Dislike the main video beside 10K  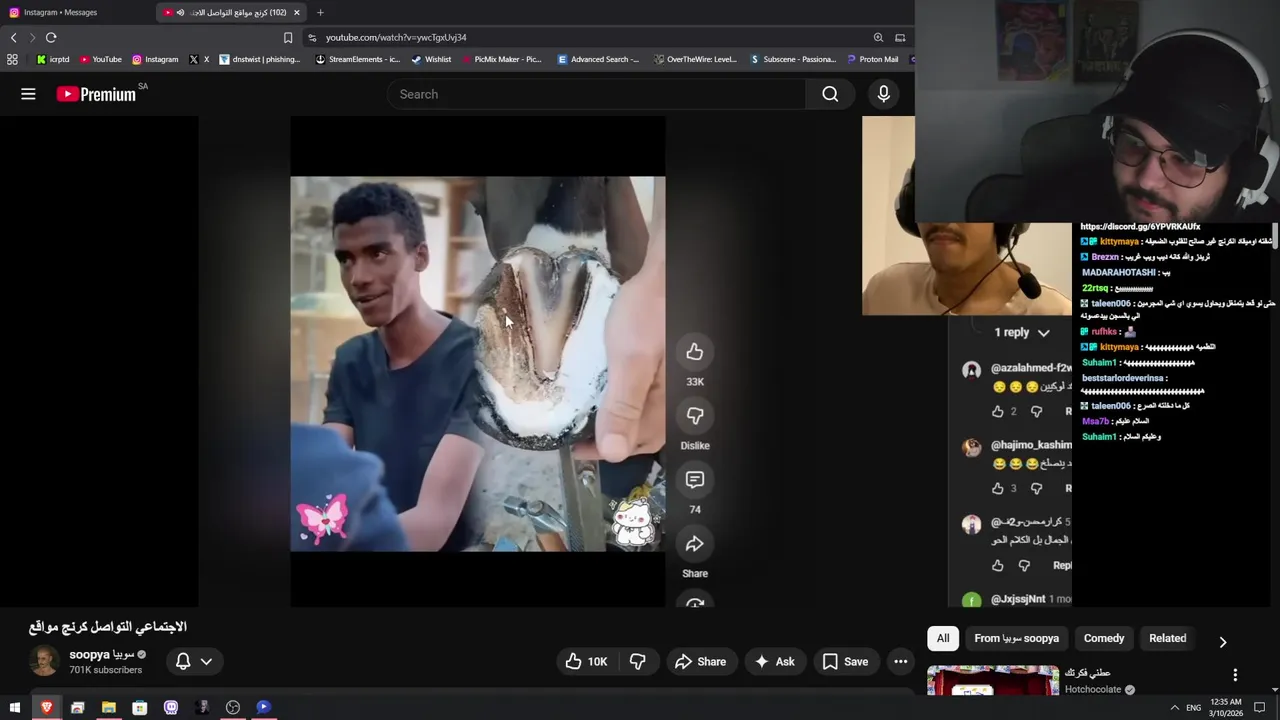click(x=637, y=661)
